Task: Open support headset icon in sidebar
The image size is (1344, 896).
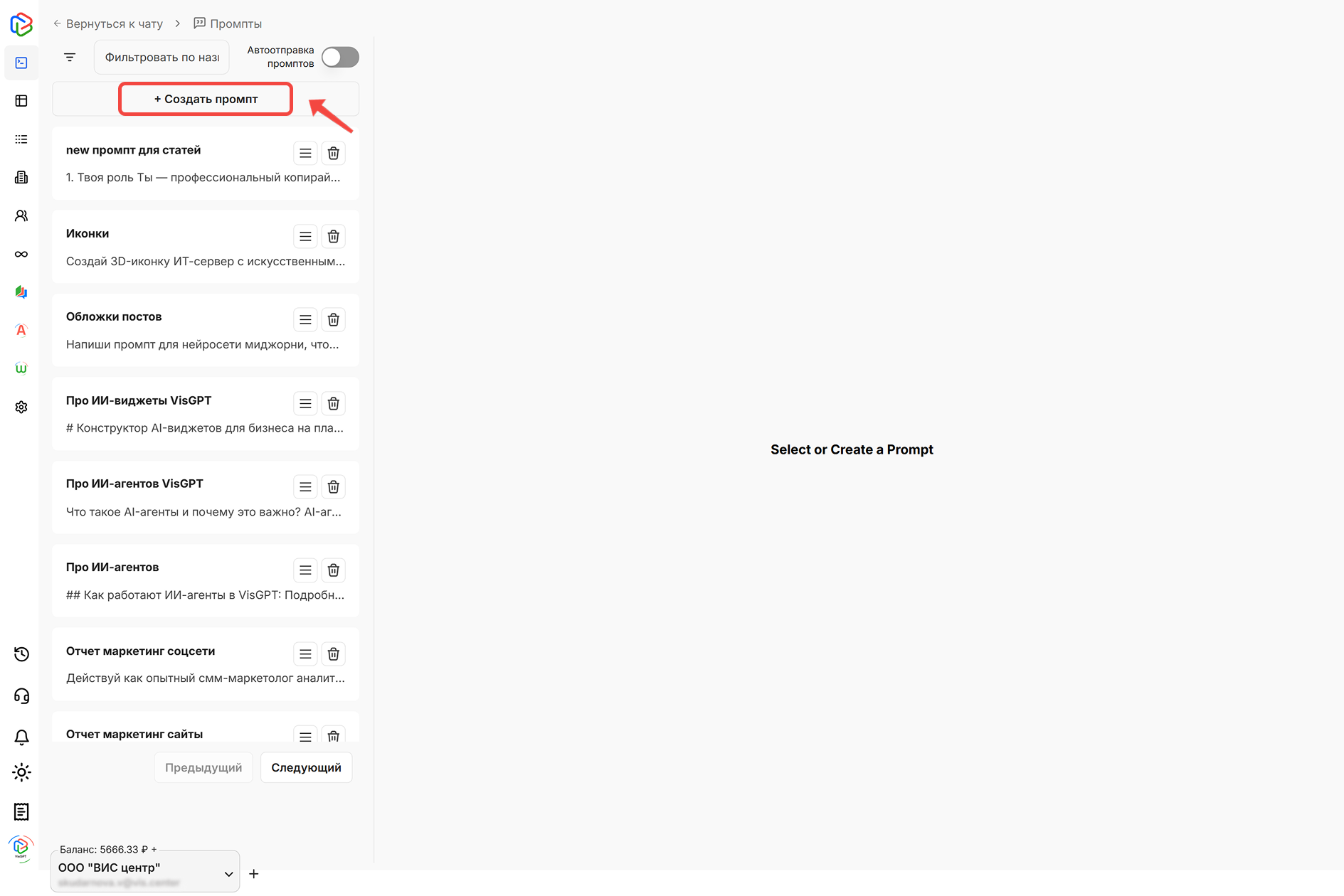Action: click(21, 695)
